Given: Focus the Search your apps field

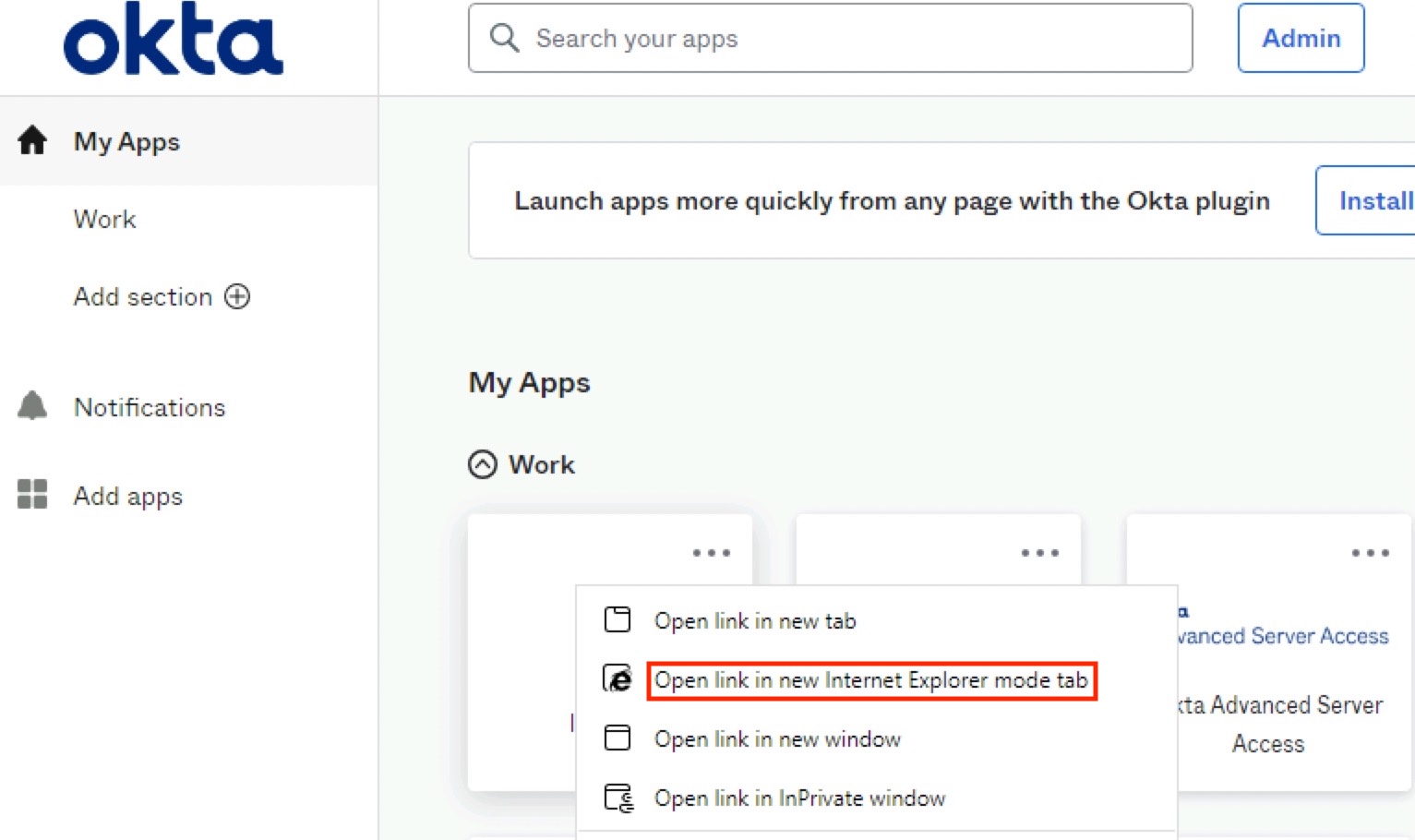Looking at the screenshot, I should tap(830, 38).
